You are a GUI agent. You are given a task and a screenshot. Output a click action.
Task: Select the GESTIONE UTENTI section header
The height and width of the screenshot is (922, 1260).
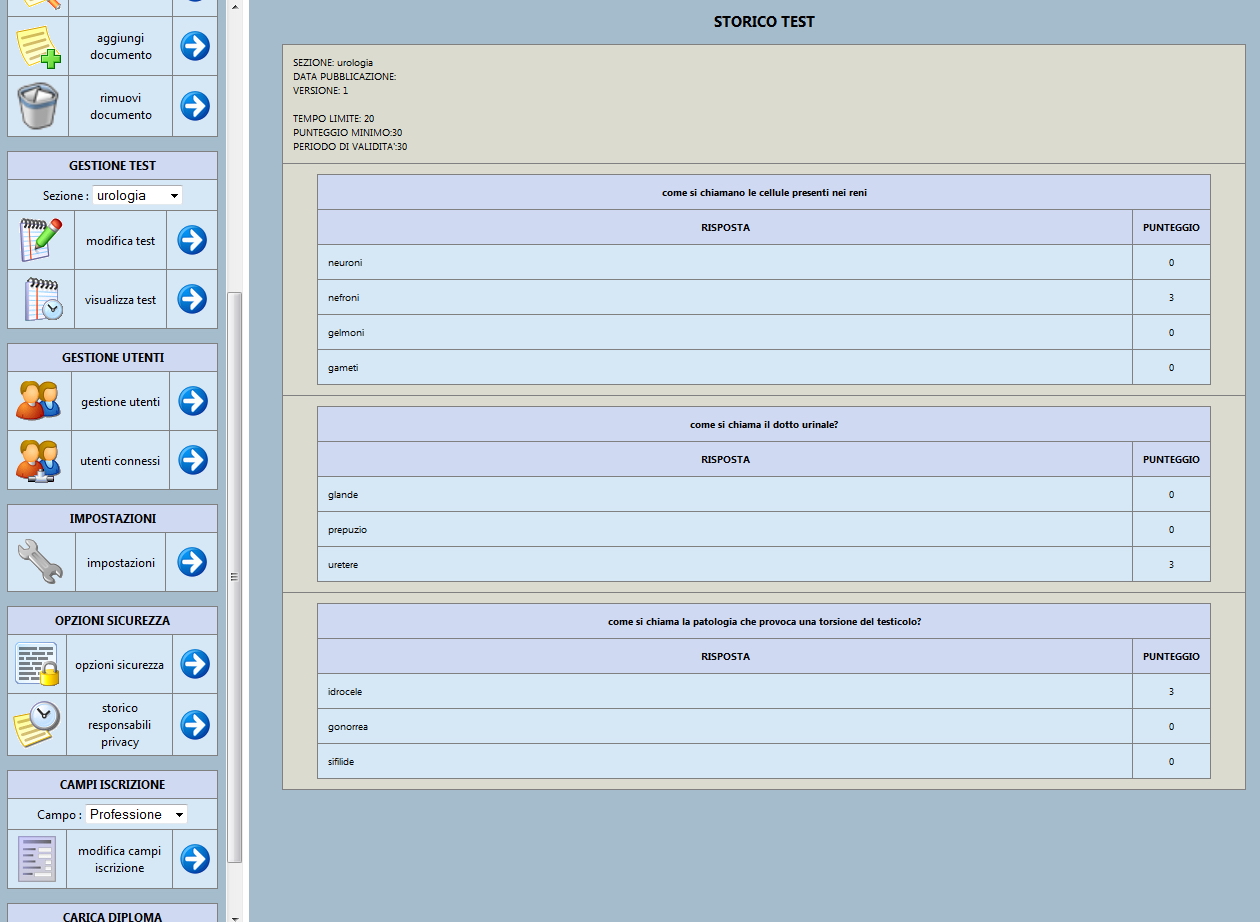(x=112, y=357)
